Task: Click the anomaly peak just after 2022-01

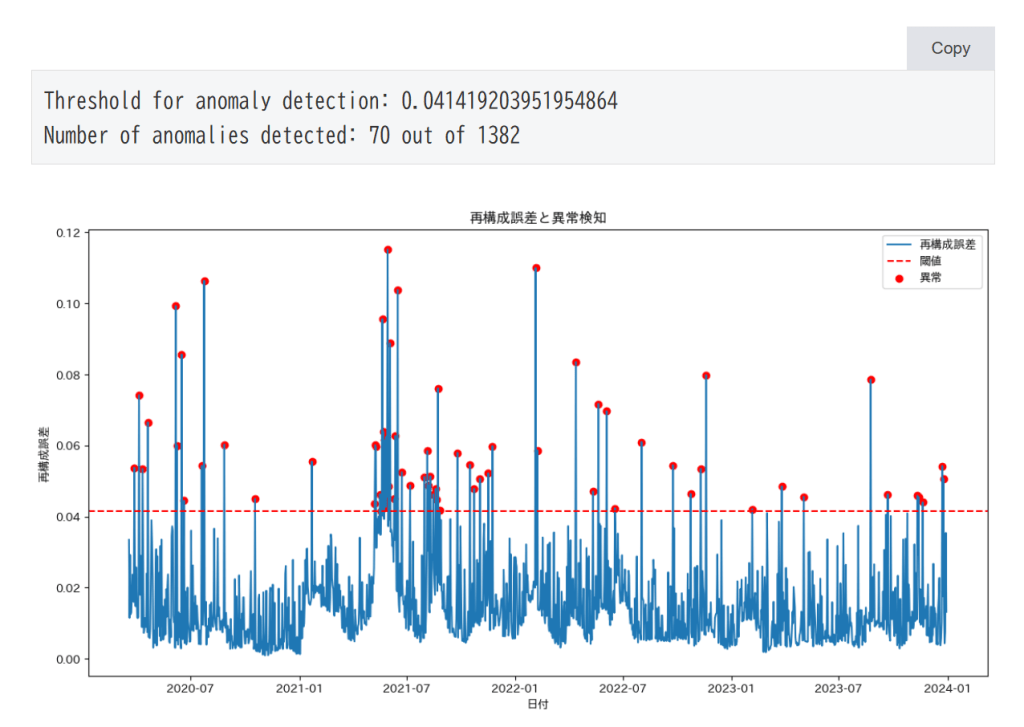Action: pyautogui.click(x=536, y=268)
